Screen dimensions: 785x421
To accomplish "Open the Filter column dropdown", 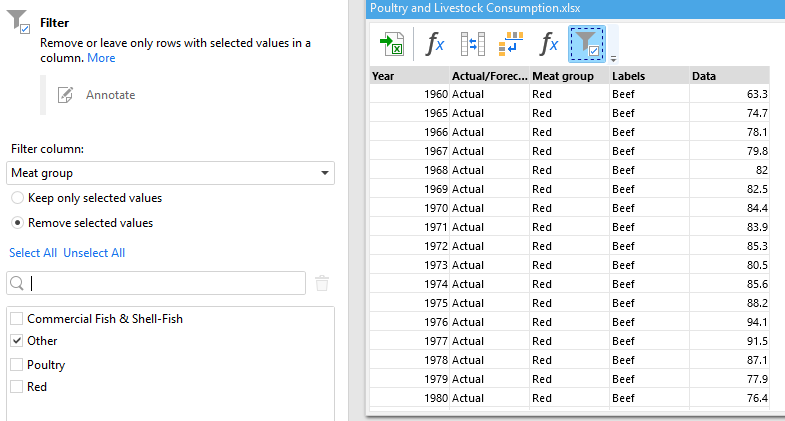I will tap(171, 173).
